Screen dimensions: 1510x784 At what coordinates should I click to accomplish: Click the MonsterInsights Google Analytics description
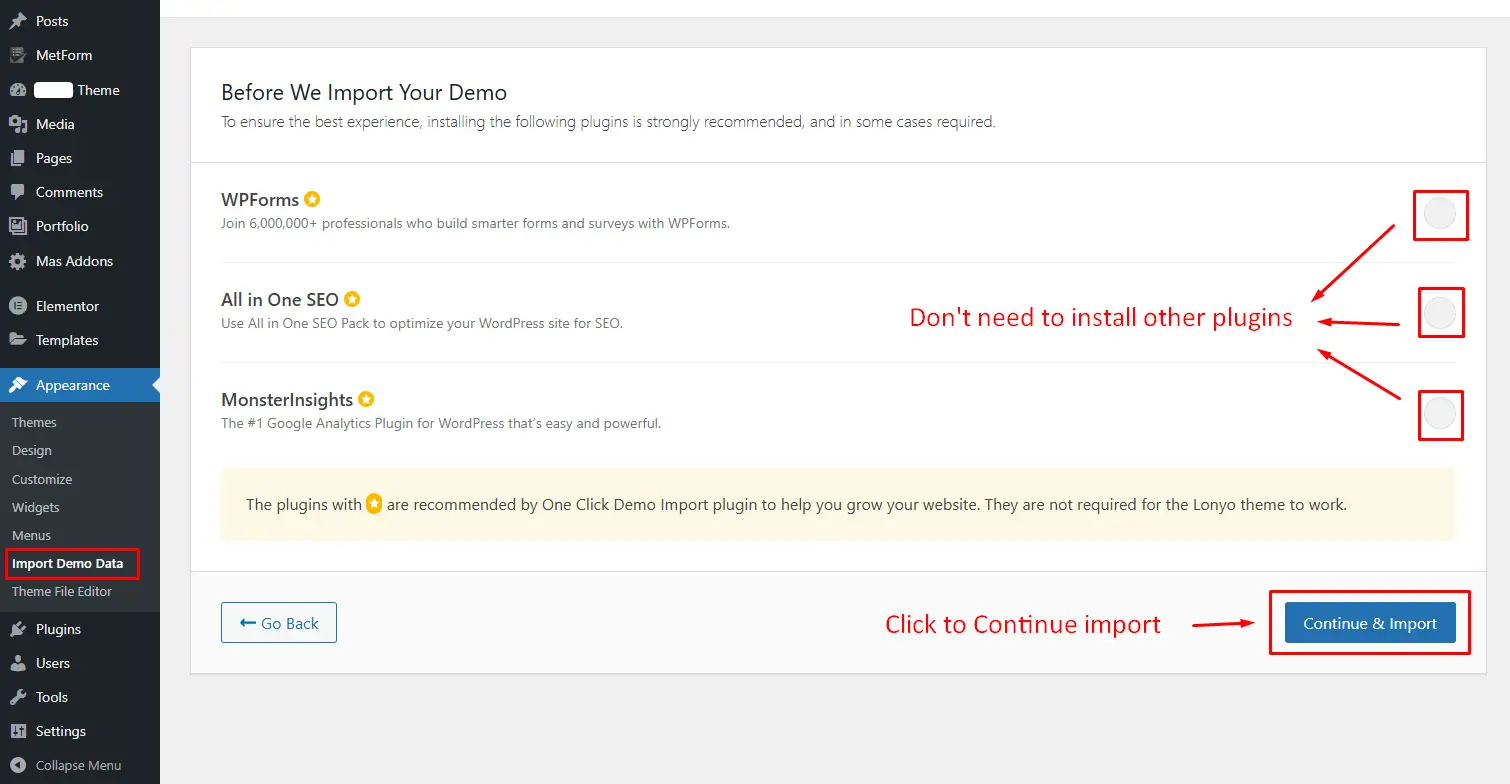coord(441,423)
